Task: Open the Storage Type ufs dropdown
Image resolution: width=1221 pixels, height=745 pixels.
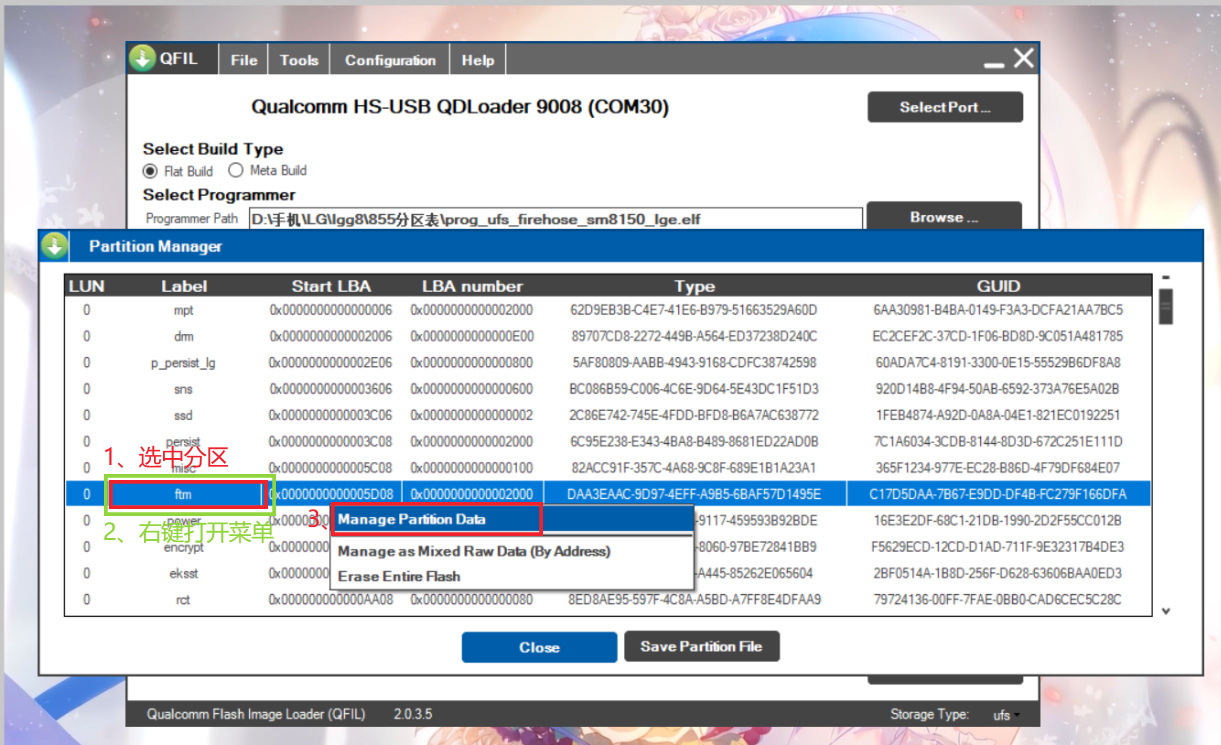Action: pyautogui.click(x=1006, y=715)
